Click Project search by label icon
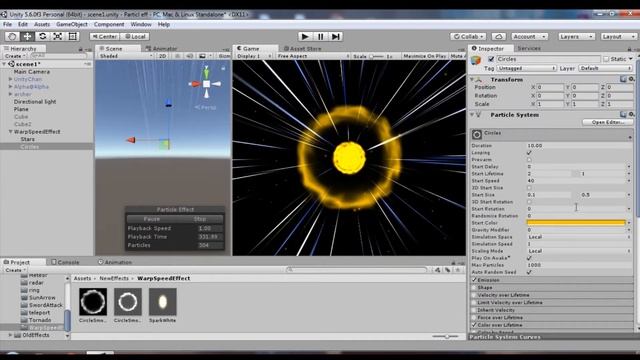The height and width of the screenshot is (360, 640). [x=447, y=270]
